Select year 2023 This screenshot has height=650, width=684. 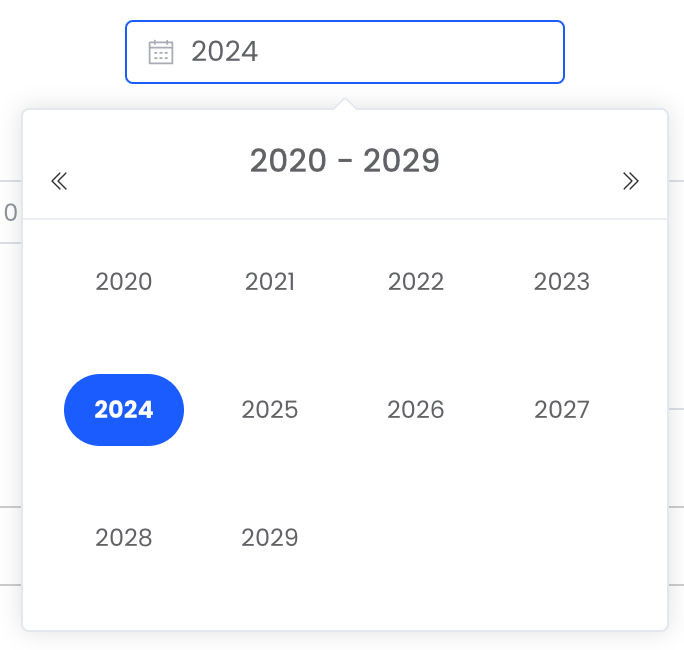562,281
